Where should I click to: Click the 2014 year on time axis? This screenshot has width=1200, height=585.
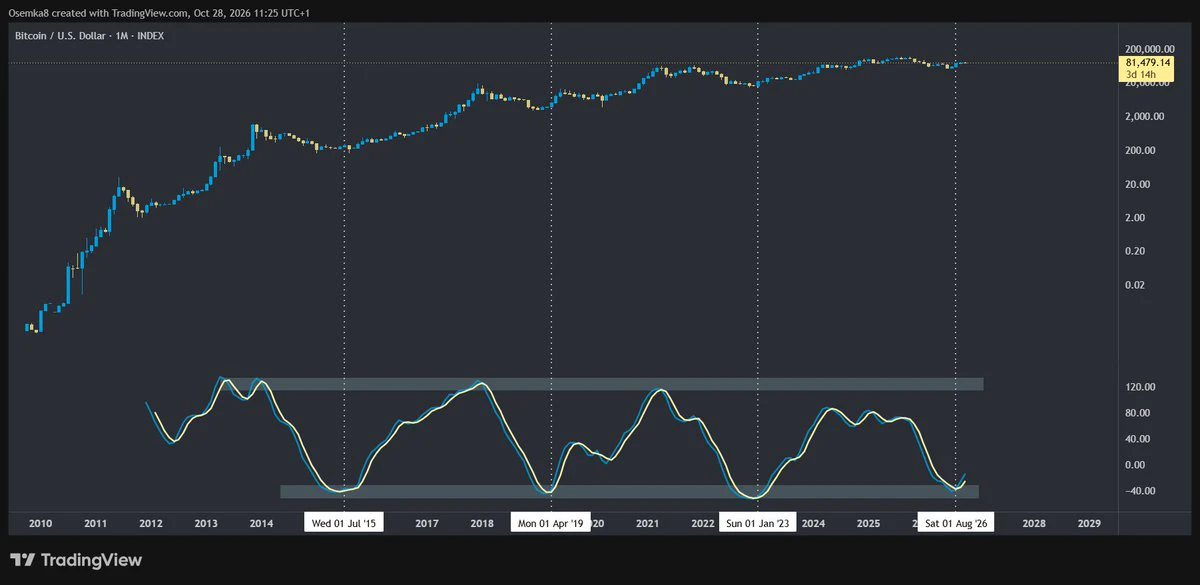(261, 523)
